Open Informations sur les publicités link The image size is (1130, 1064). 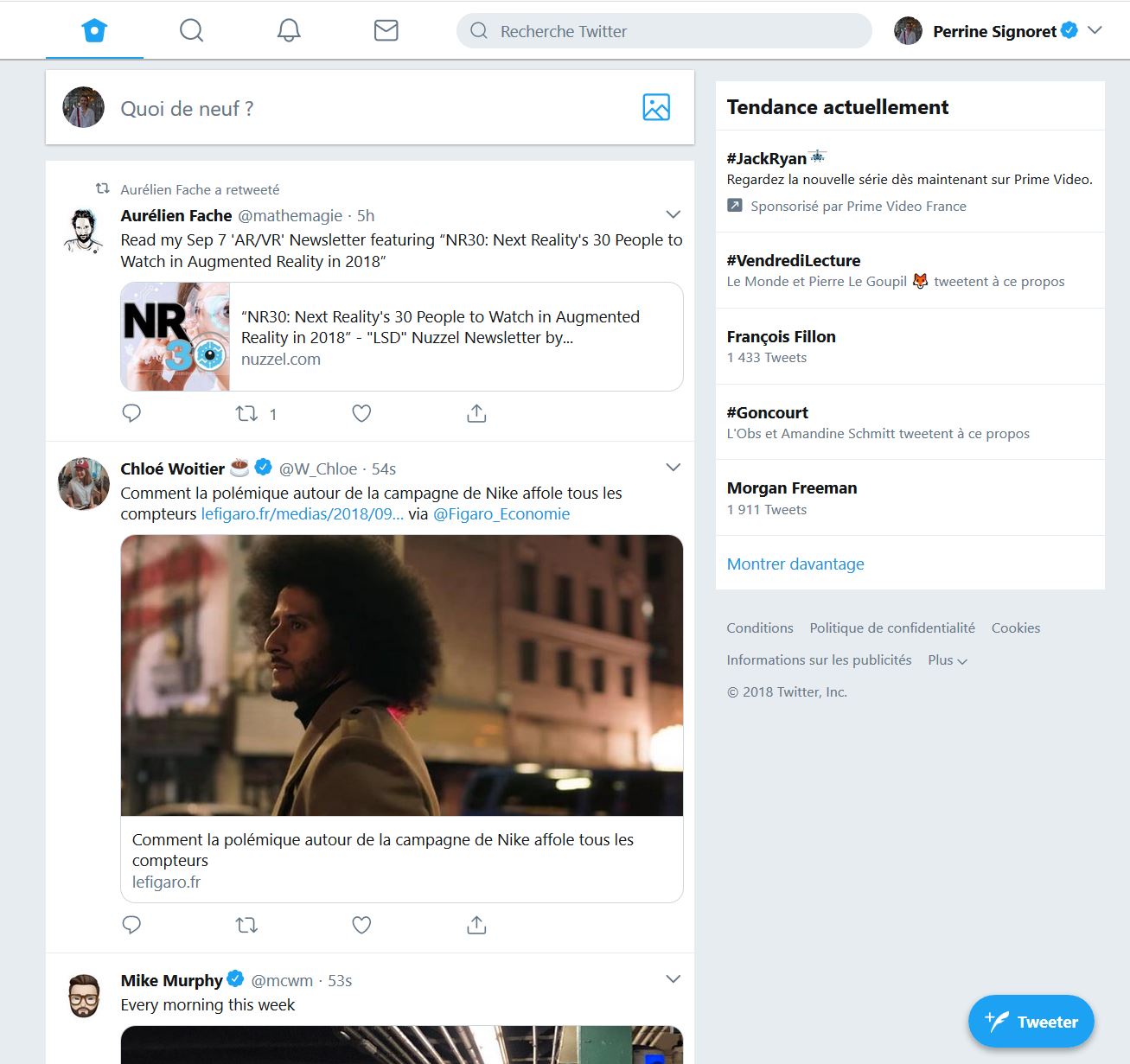click(x=819, y=660)
